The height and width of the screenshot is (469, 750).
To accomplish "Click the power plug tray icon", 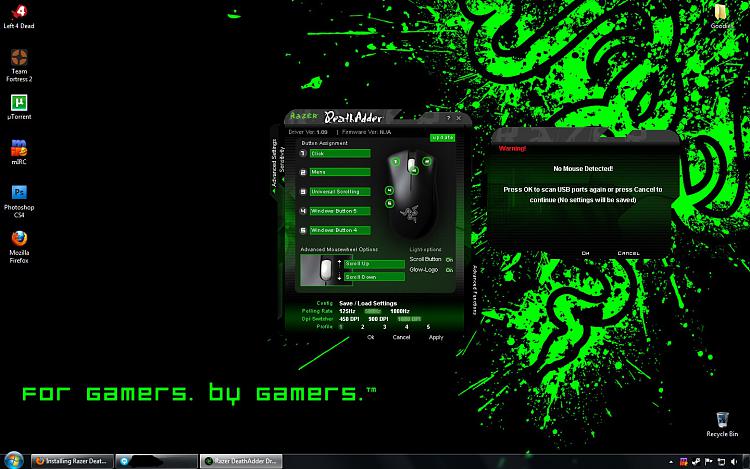I will click(696, 461).
